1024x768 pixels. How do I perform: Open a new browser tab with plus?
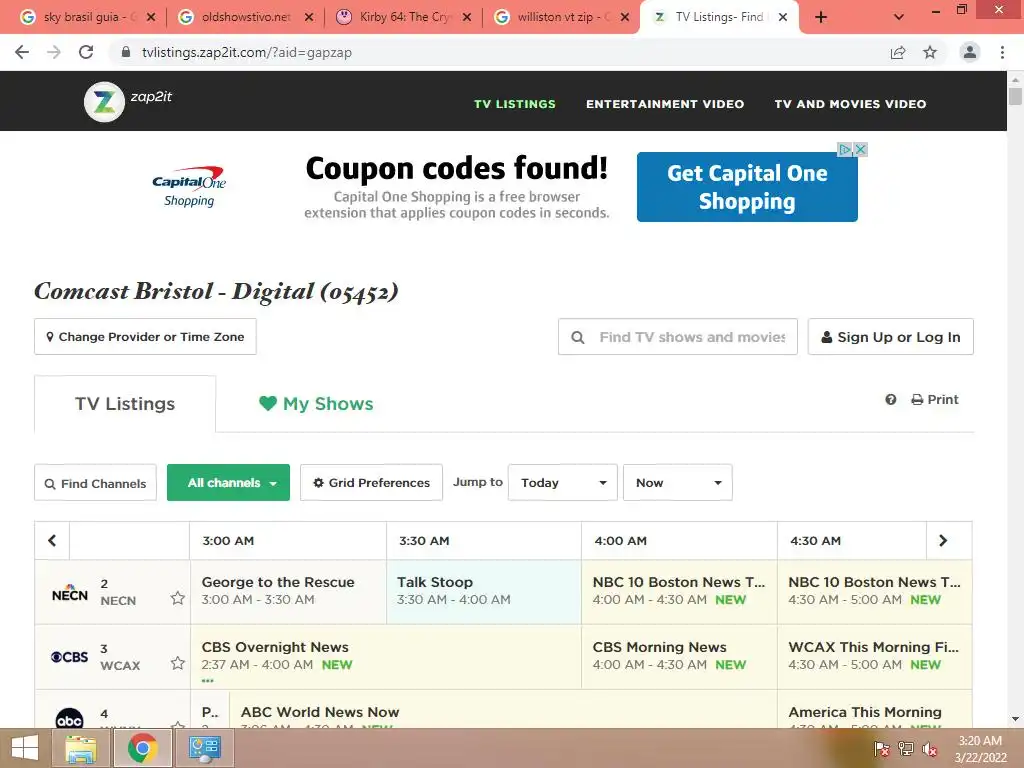pyautogui.click(x=821, y=18)
